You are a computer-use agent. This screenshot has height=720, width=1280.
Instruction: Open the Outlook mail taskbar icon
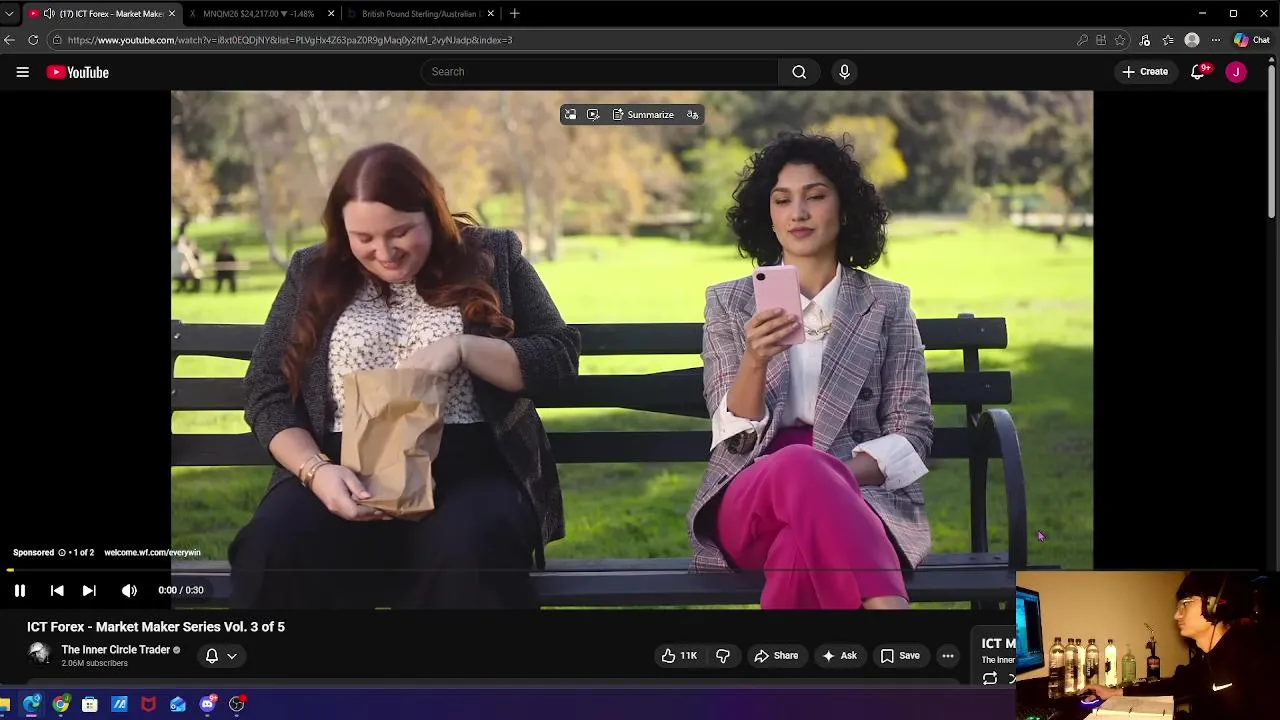(x=178, y=704)
